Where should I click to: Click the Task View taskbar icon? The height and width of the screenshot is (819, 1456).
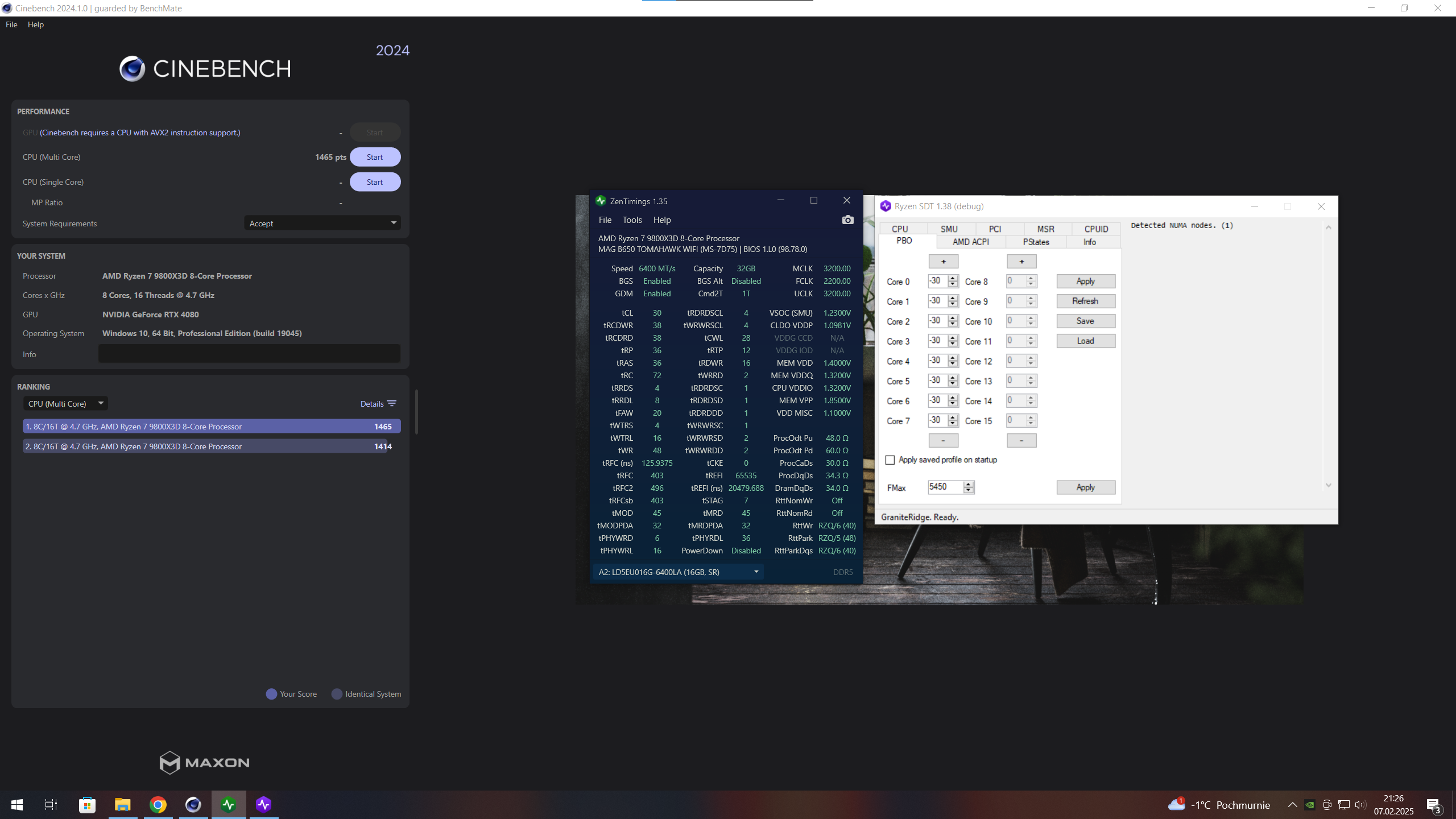(51, 805)
